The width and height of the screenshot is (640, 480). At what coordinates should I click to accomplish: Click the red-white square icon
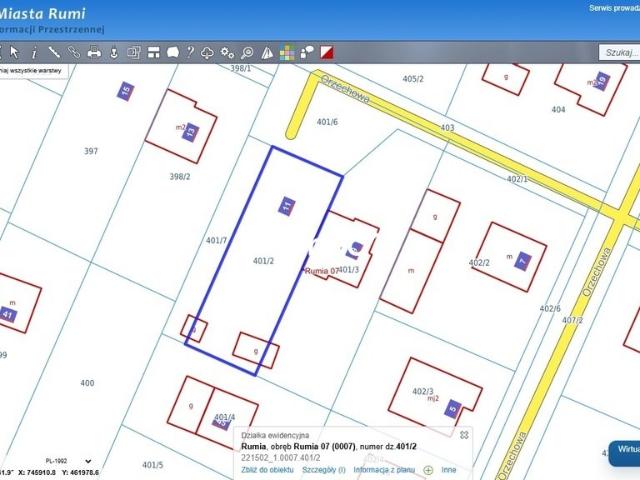[327, 52]
